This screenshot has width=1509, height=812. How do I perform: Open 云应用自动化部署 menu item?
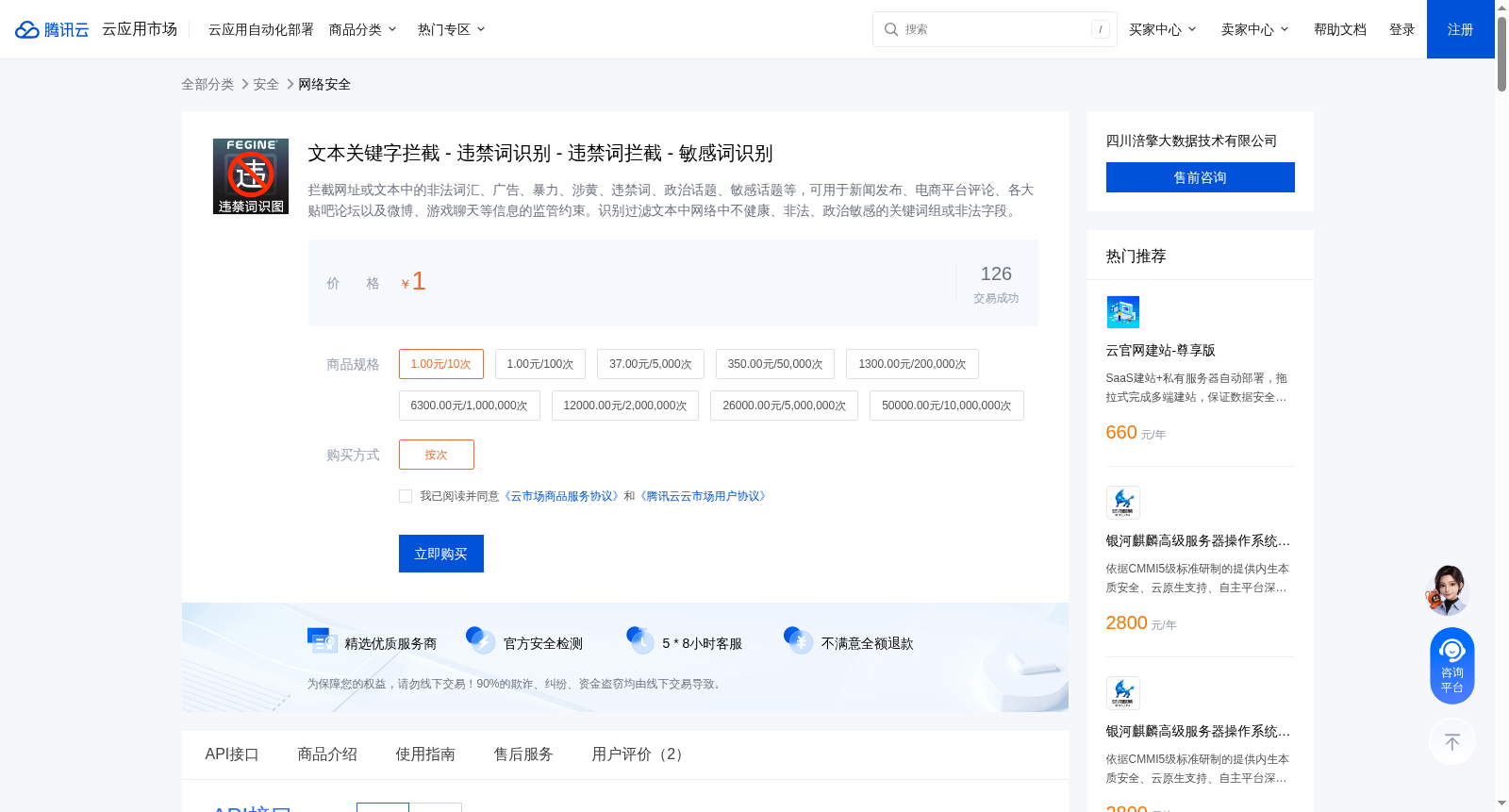(261, 29)
